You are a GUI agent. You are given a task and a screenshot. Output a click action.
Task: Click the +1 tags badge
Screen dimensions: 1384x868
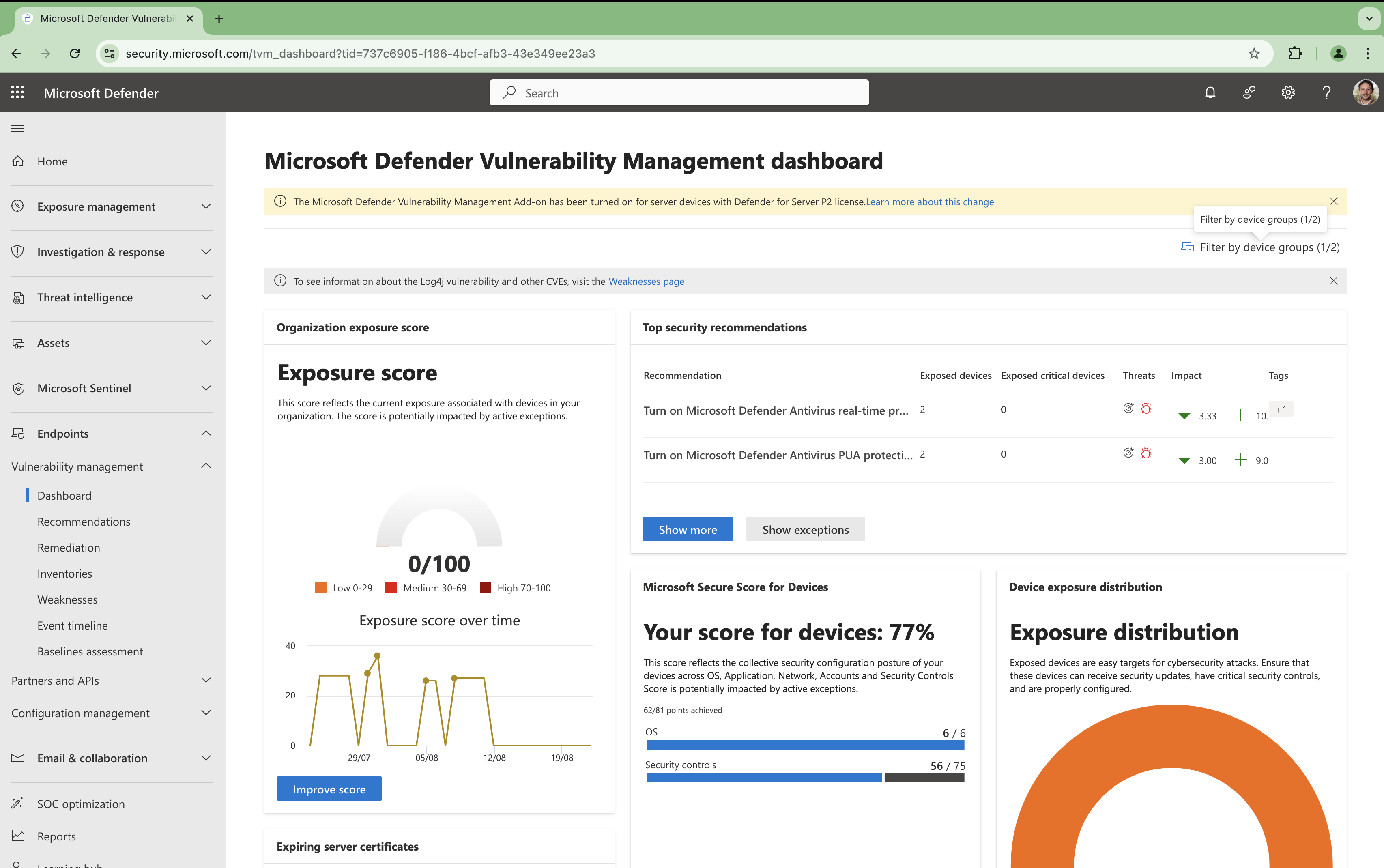pos(1281,409)
